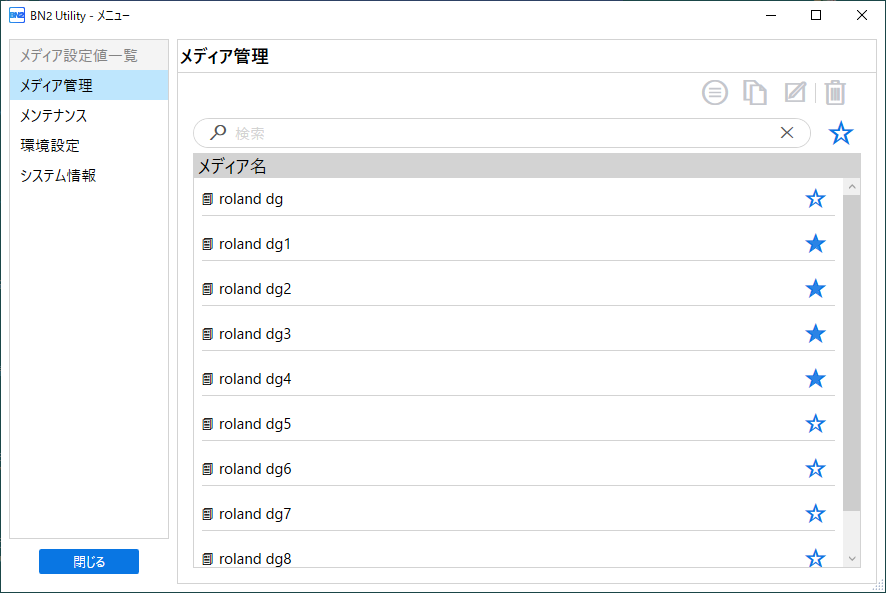Select the roland dg7 media entry

(518, 514)
